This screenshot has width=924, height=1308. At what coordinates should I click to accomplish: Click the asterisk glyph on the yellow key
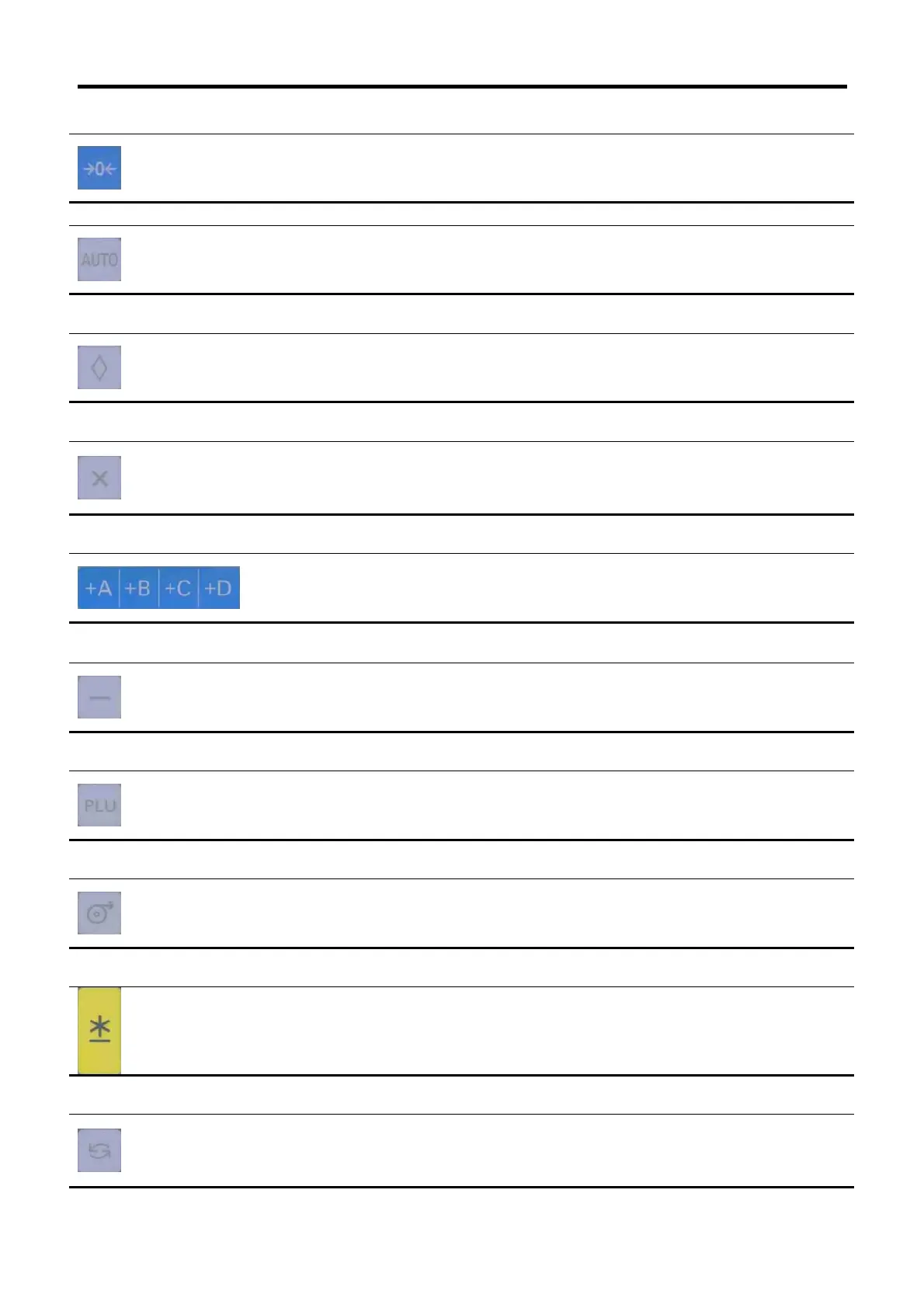tap(99, 1029)
